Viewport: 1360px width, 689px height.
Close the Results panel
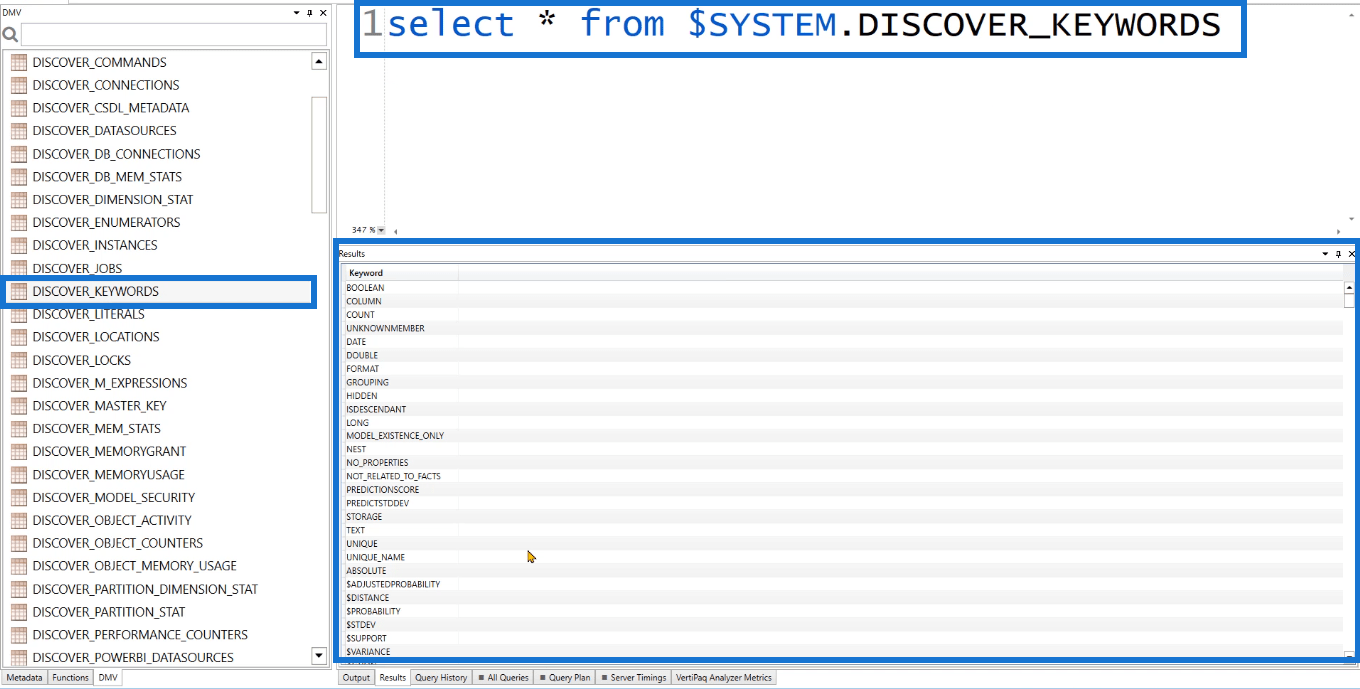click(x=1351, y=254)
